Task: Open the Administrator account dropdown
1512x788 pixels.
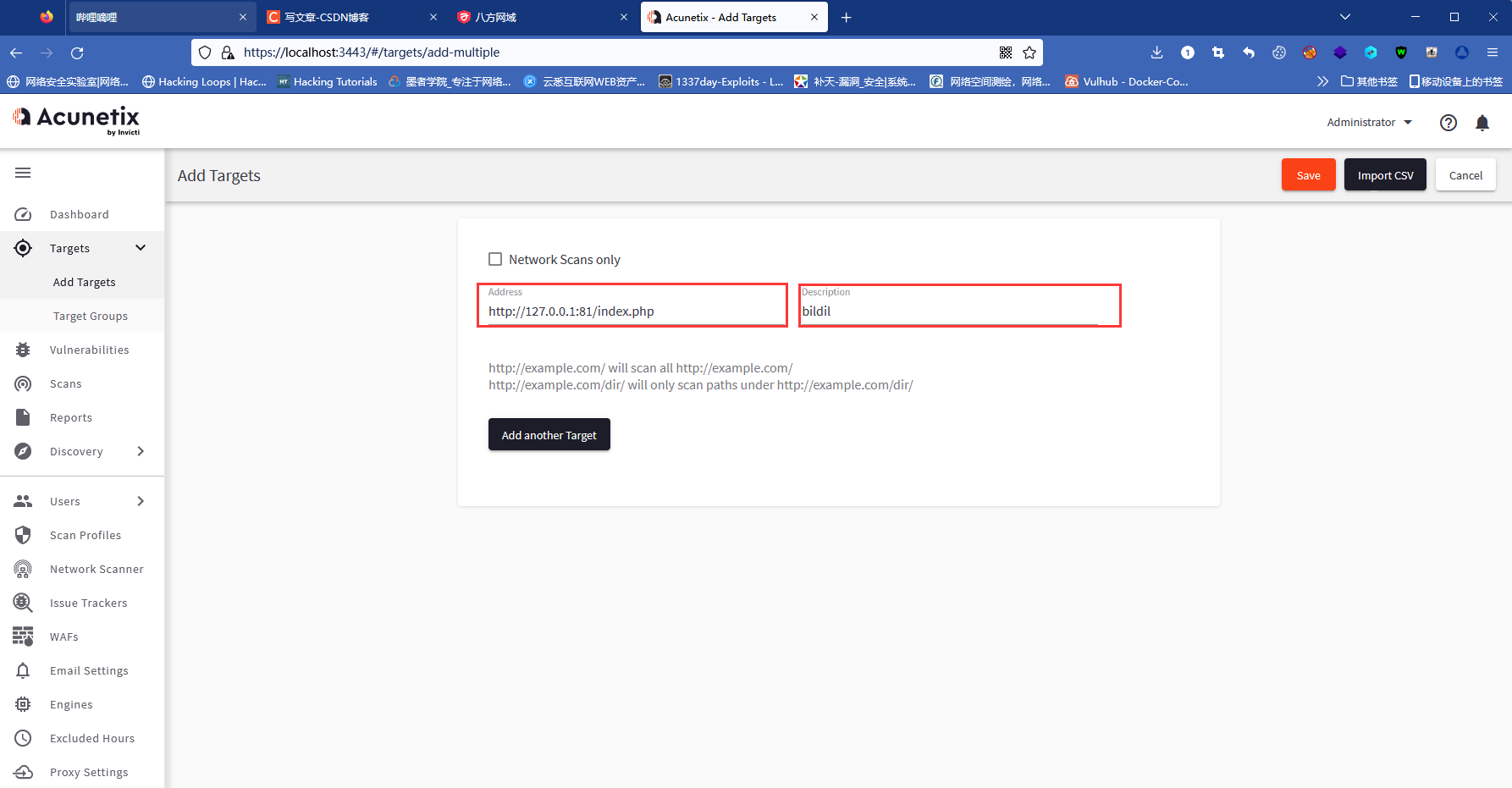Action: 1370,122
